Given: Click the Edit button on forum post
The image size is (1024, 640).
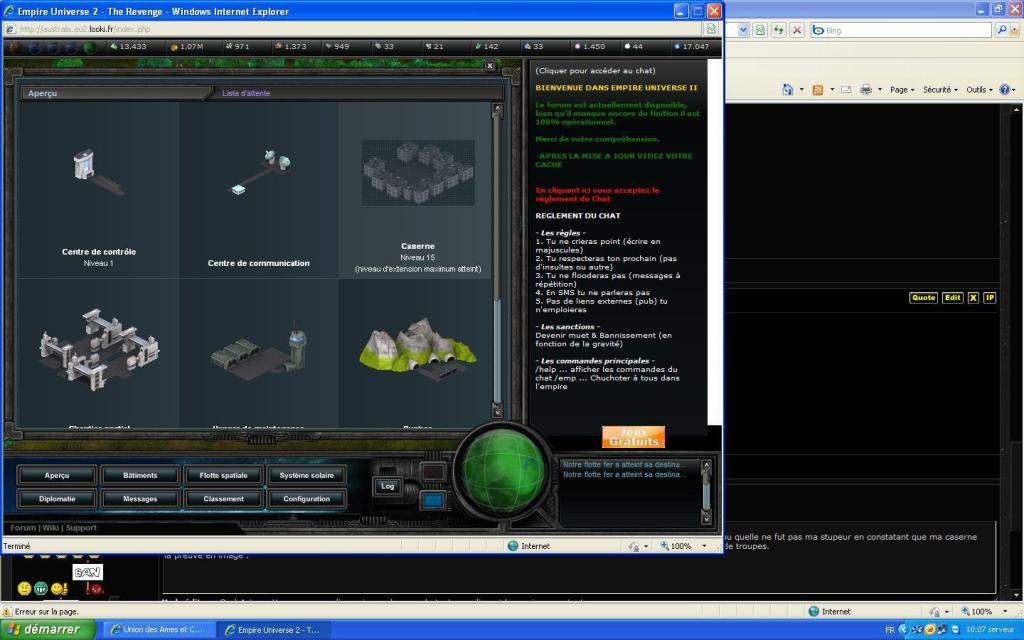Looking at the screenshot, I should pyautogui.click(x=953, y=298).
